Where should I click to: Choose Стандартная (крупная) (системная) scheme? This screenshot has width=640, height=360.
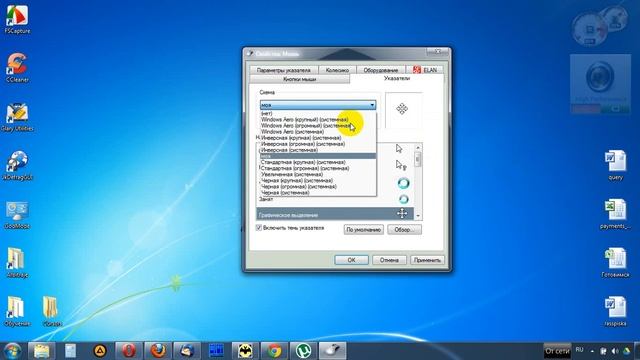pyautogui.click(x=318, y=162)
